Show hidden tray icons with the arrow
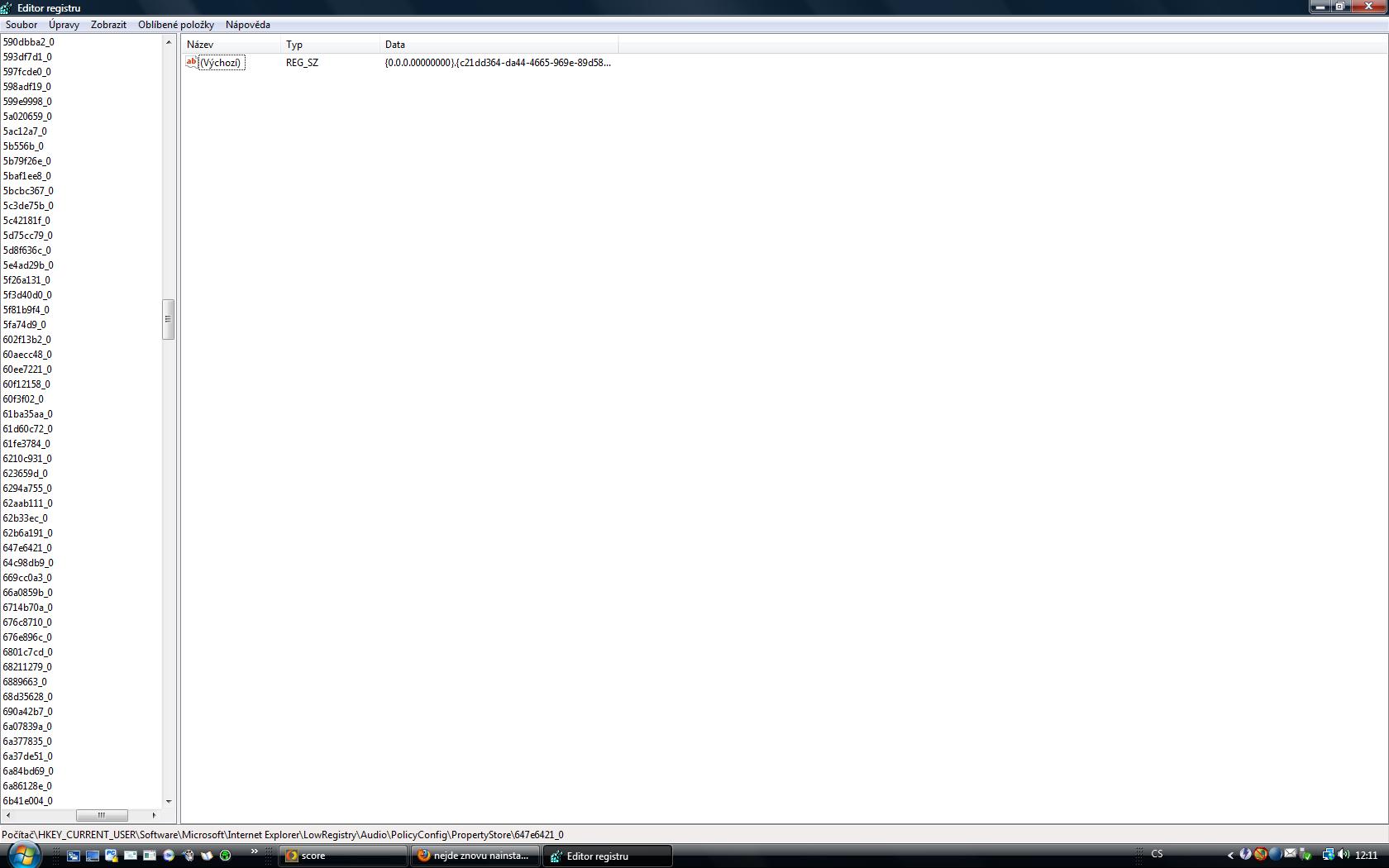Image resolution: width=1389 pixels, height=868 pixels. 1230,856
